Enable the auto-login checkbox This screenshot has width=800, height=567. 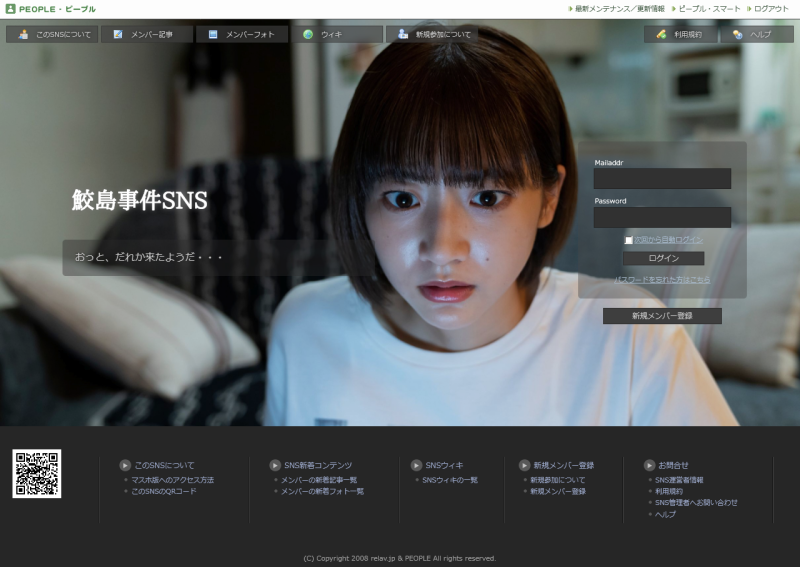click(x=629, y=240)
